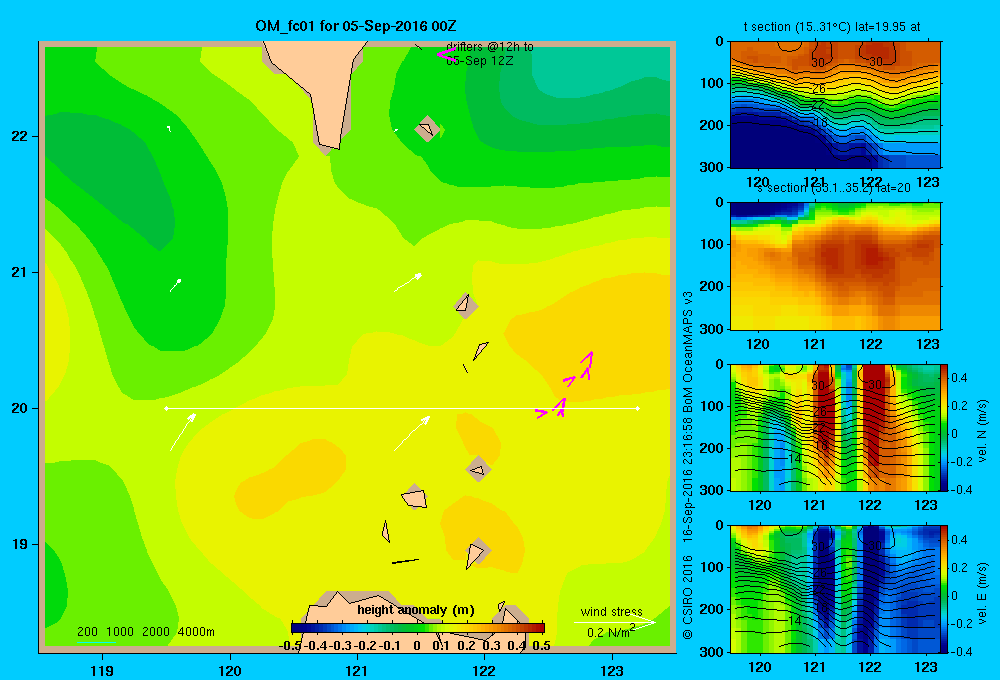Click the white wind arrow near 21N 119.6E
This screenshot has width=1000, height=680.
coord(175,285)
